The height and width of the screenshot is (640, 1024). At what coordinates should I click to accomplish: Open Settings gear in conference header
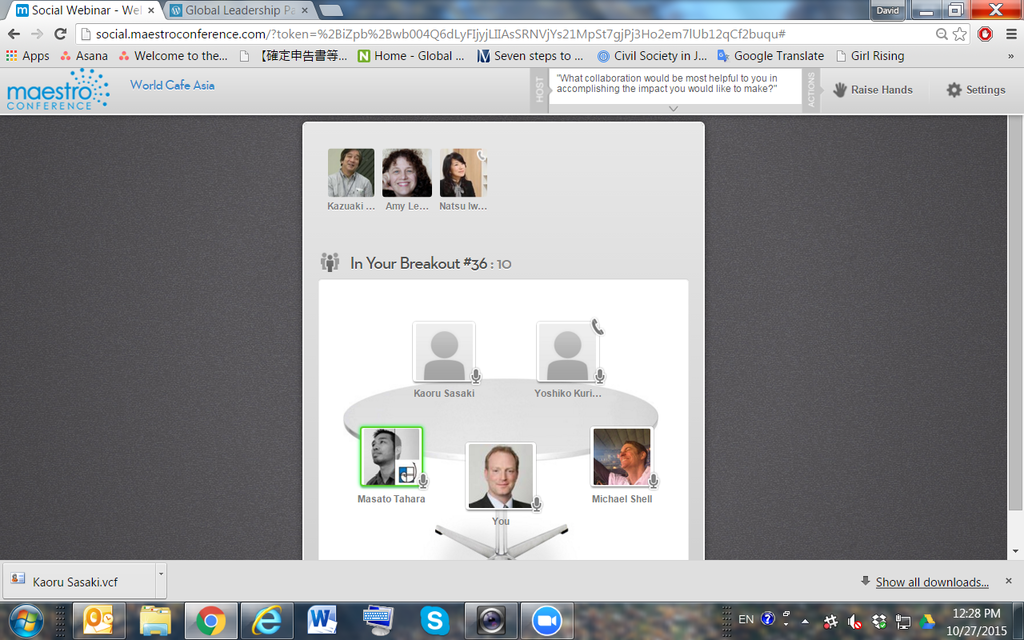(954, 90)
